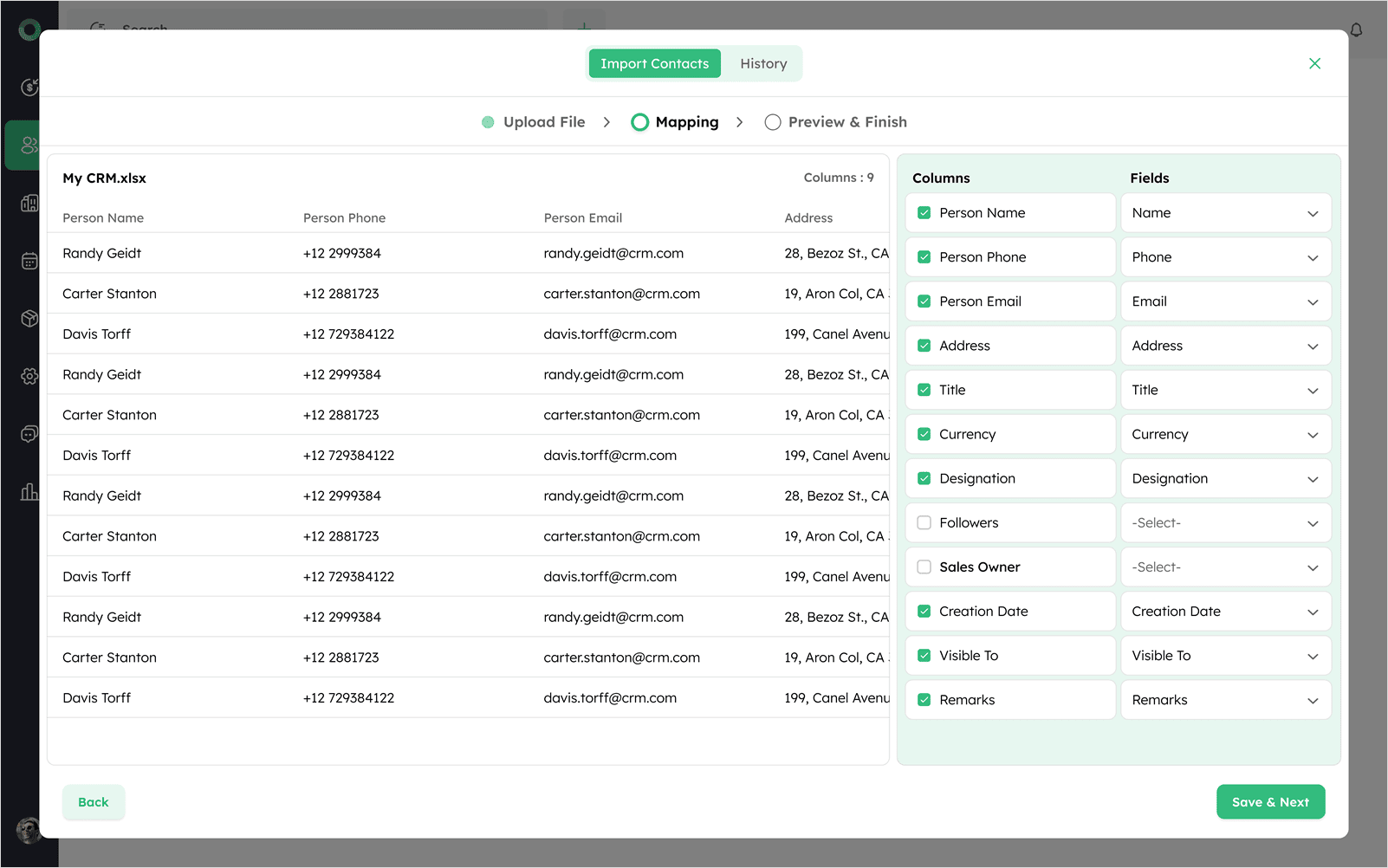The image size is (1388, 868).
Task: Open the Currency field dropdown
Action: (1225, 435)
